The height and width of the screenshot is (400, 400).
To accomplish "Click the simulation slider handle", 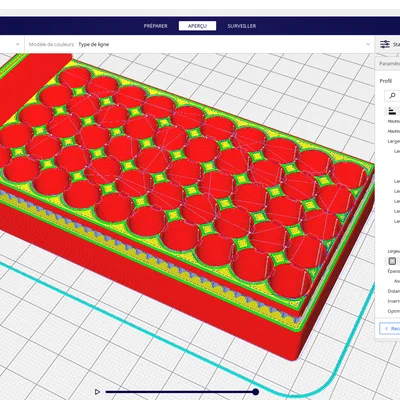I will [255, 392].
